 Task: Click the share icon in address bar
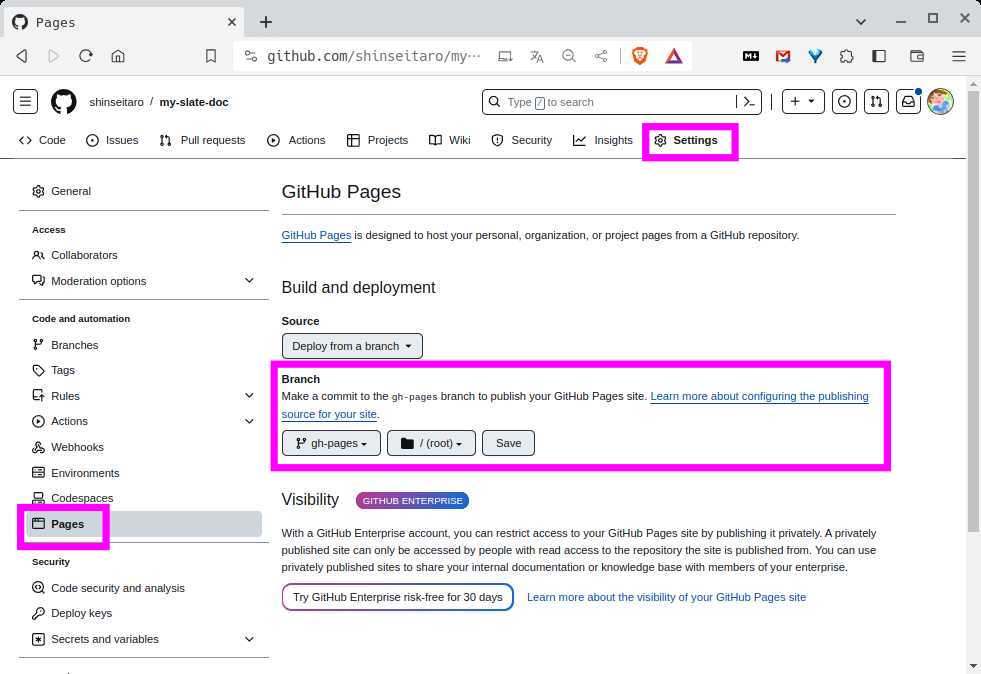(601, 56)
